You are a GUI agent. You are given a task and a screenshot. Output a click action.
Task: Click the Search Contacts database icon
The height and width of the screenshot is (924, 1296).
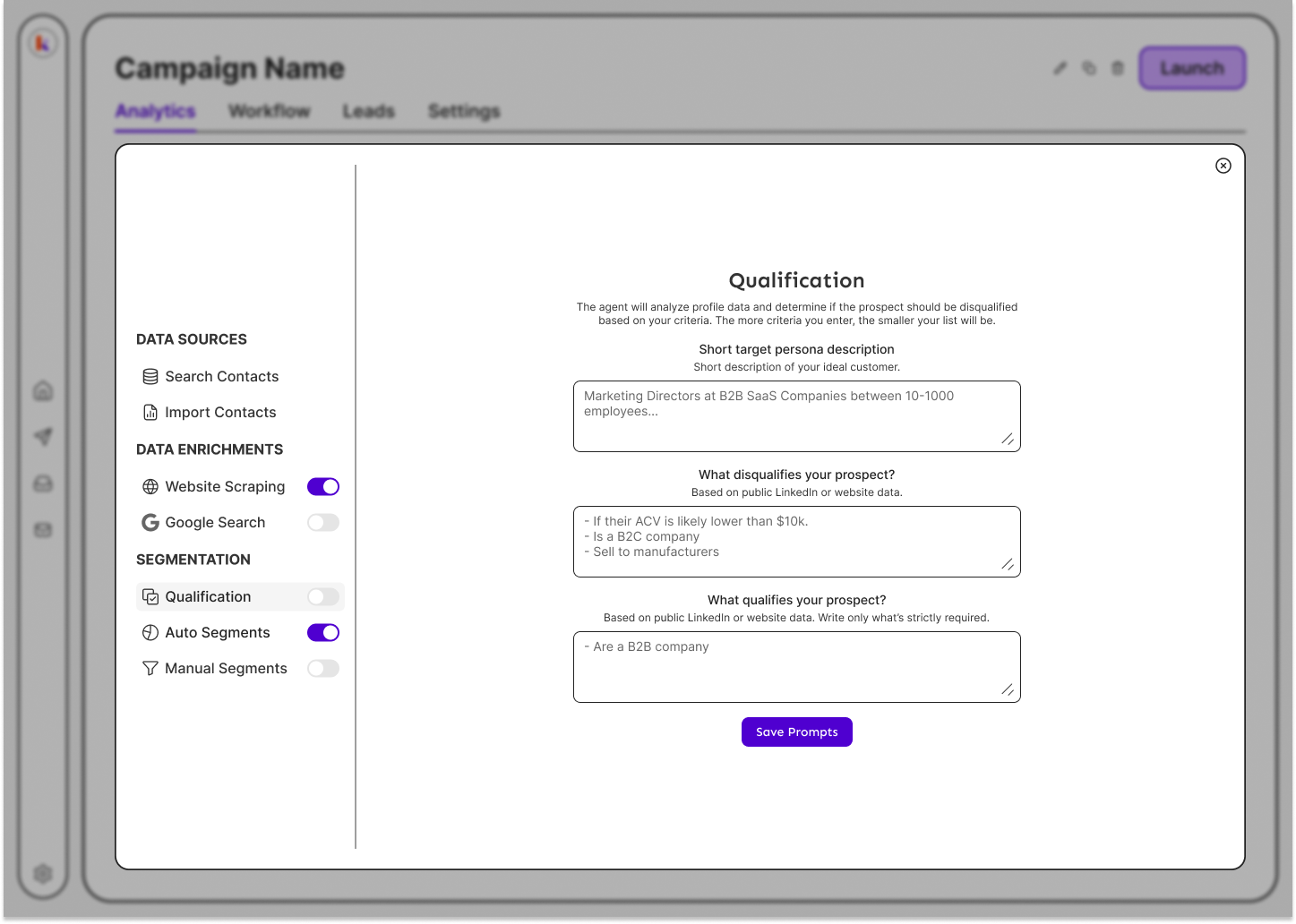[150, 377]
